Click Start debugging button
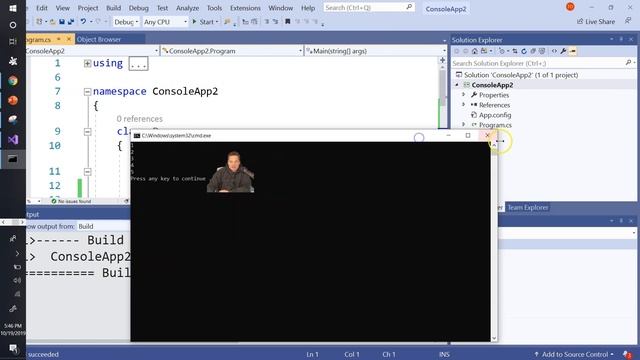The height and width of the screenshot is (360, 640). pyautogui.click(x=202, y=22)
